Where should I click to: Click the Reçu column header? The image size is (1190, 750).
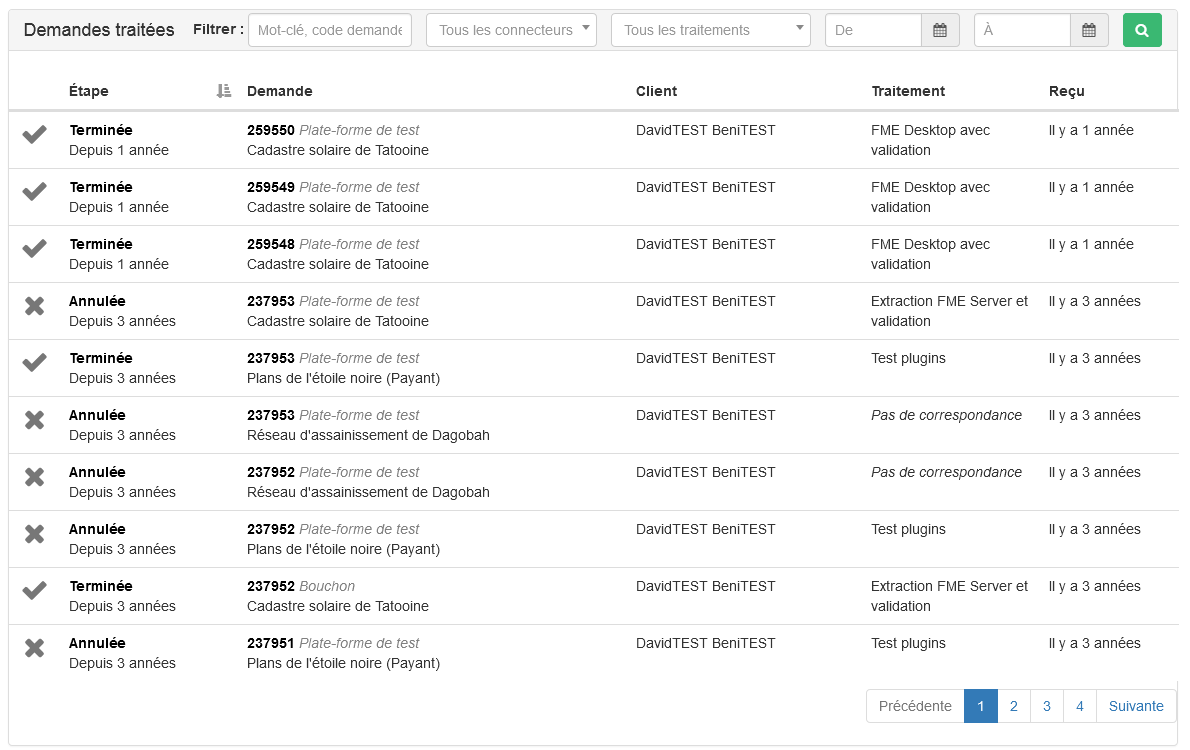pyautogui.click(x=1067, y=91)
